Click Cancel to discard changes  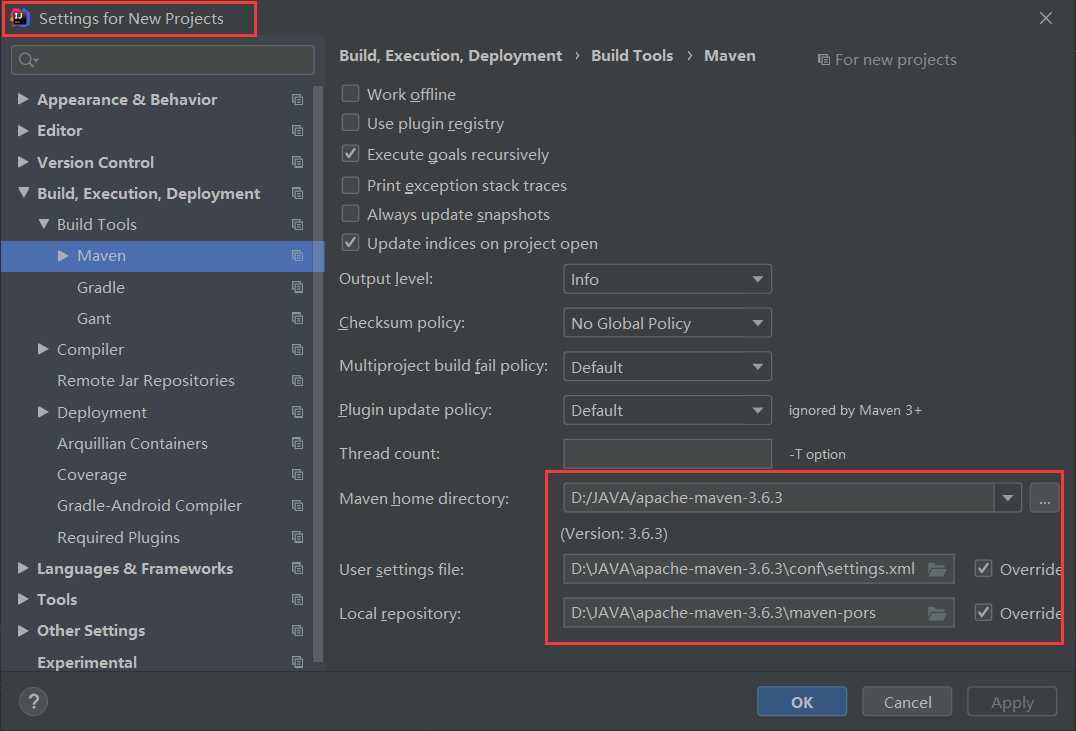(907, 701)
